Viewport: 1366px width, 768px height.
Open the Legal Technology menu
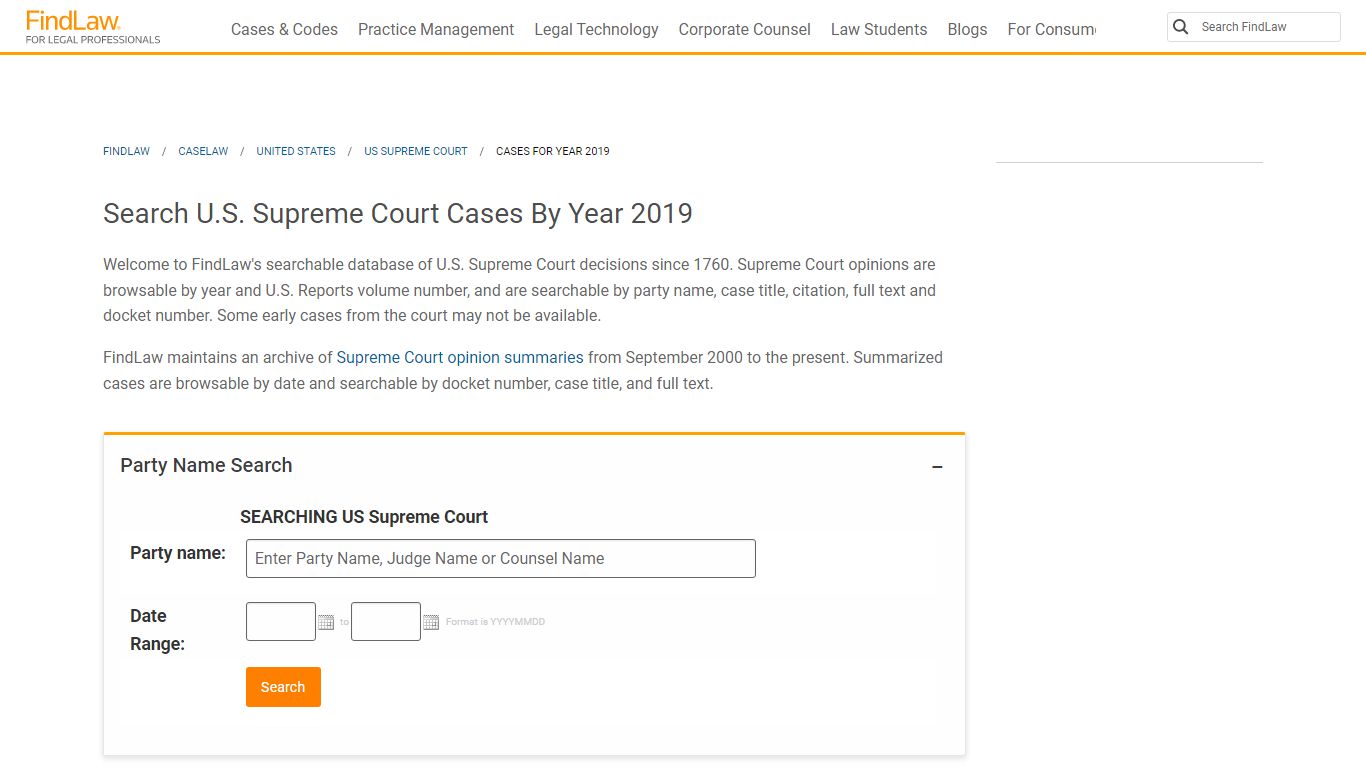tap(596, 30)
